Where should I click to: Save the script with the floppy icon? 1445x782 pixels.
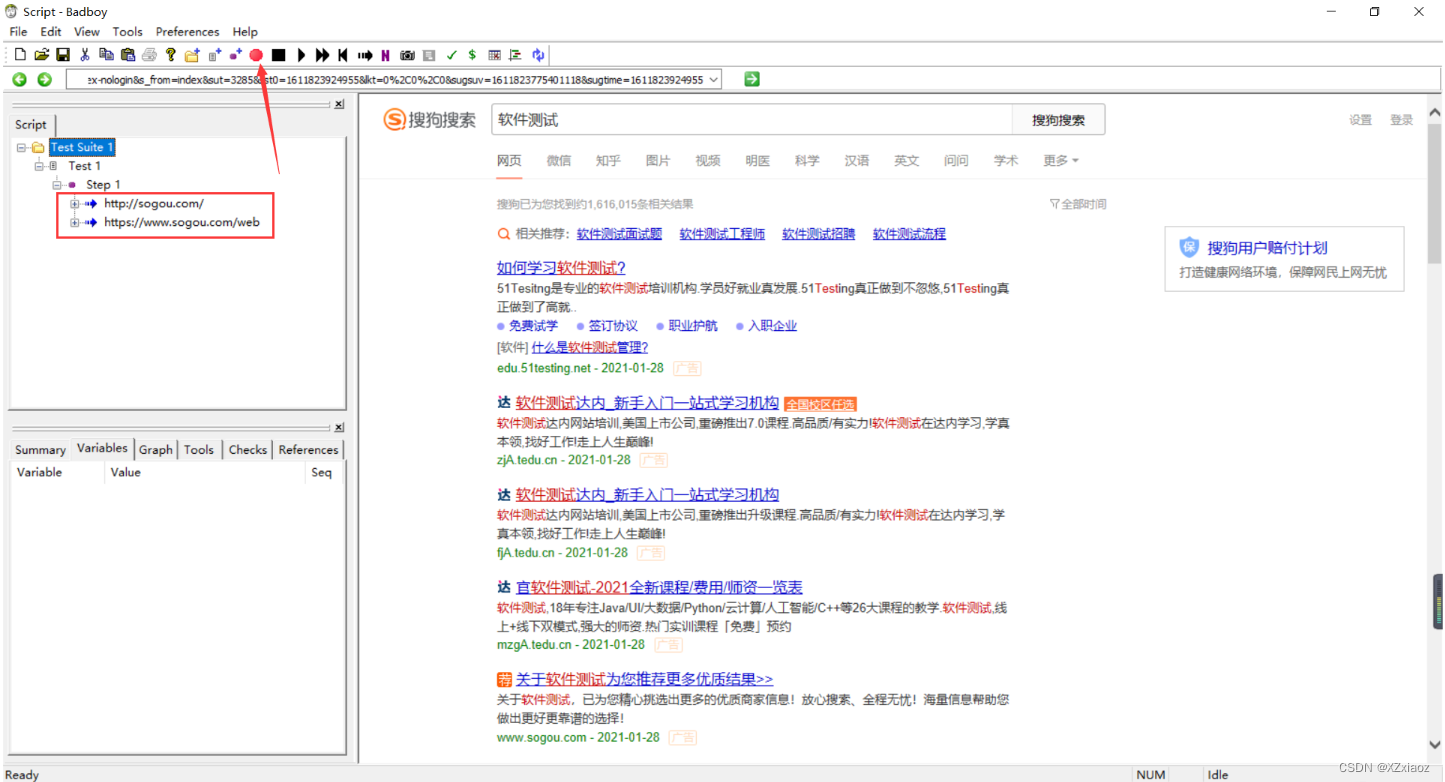tap(62, 55)
